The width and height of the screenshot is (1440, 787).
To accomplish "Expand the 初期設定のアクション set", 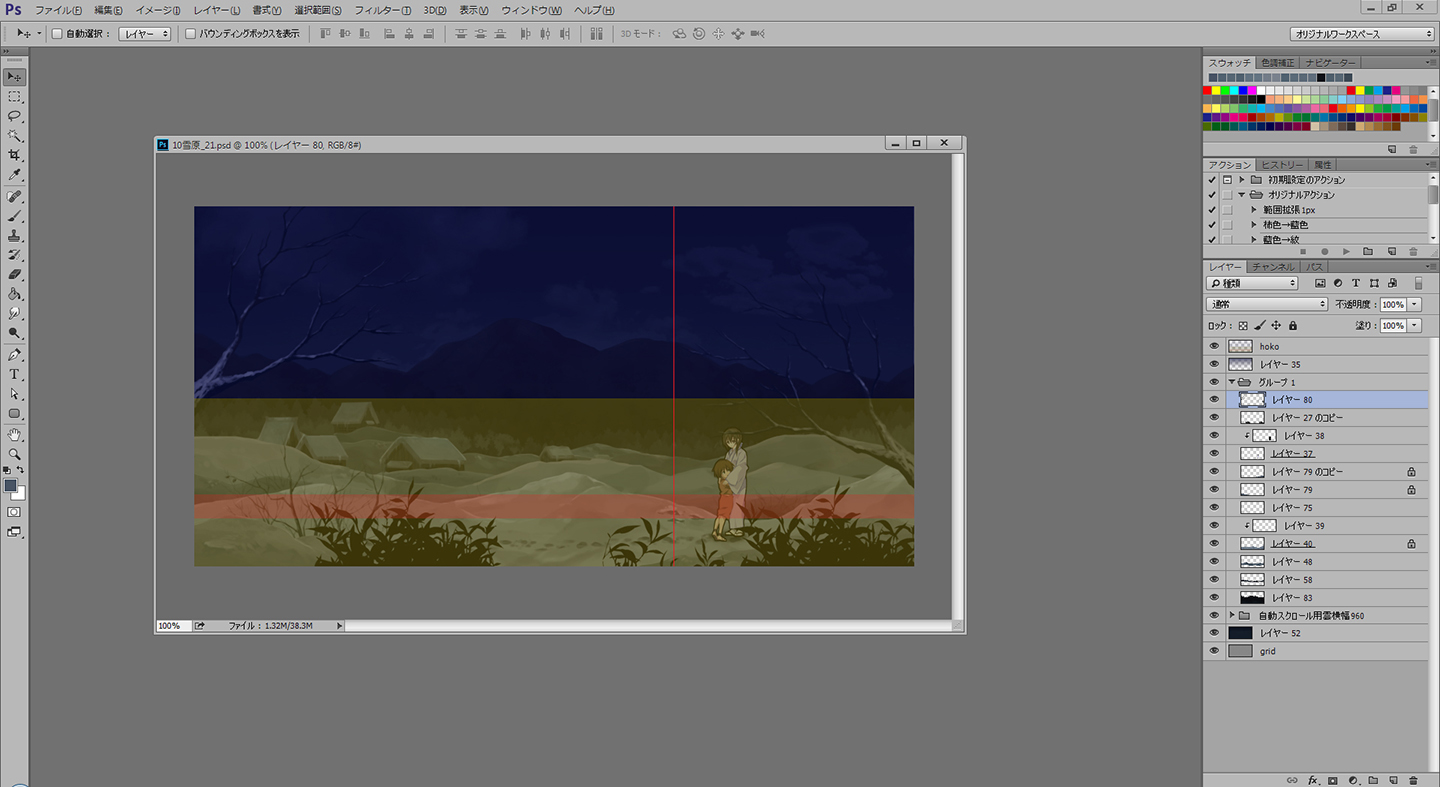I will click(x=1242, y=180).
